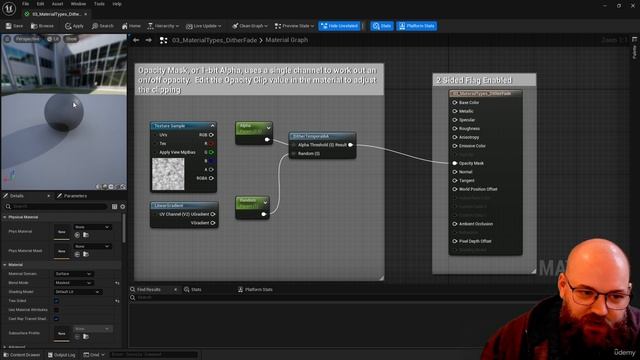Toggle the Two Sided checkbox
Image resolution: width=640 pixels, height=360 pixels.
click(x=56, y=301)
